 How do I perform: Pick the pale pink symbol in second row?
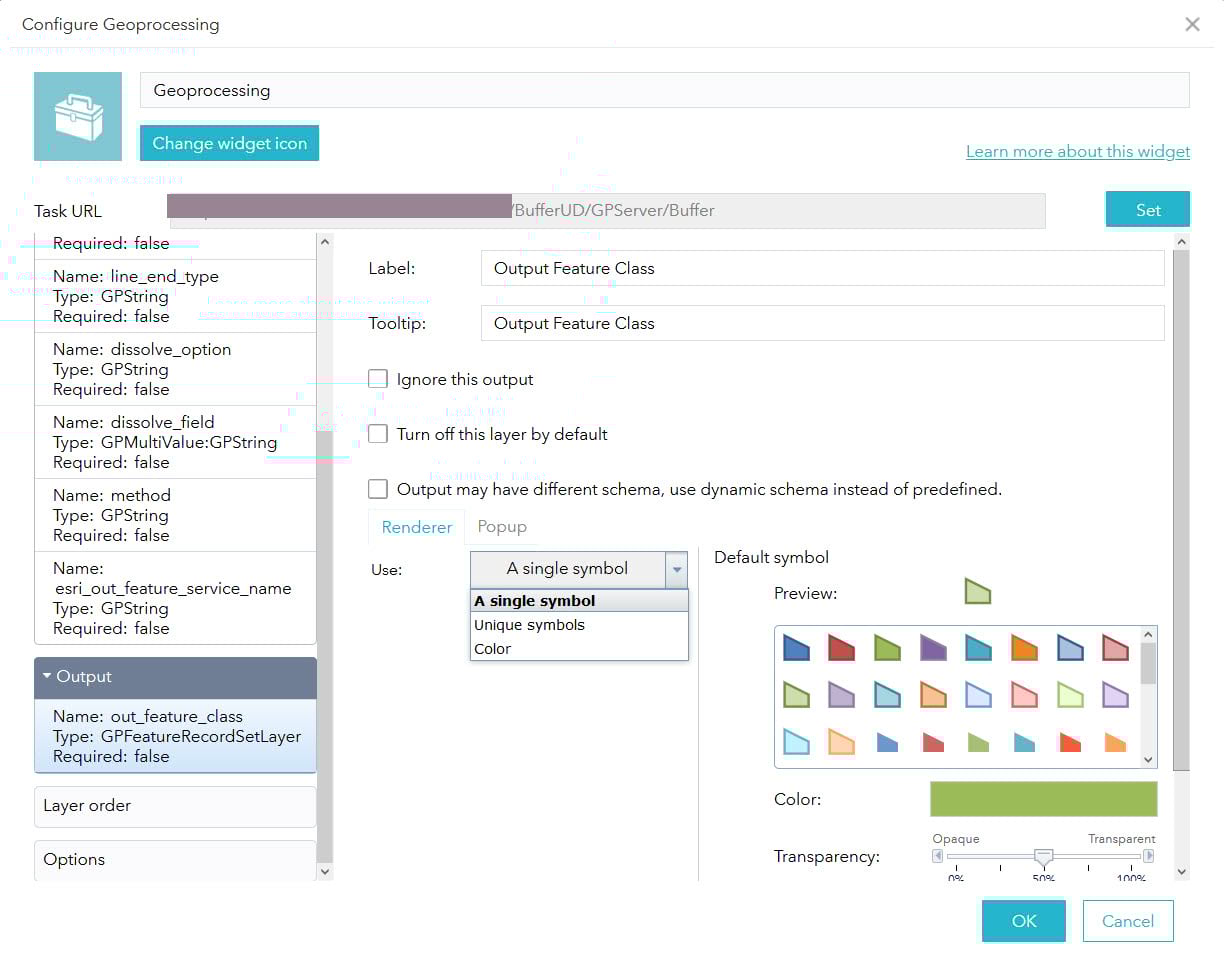pyautogui.click(x=1024, y=694)
